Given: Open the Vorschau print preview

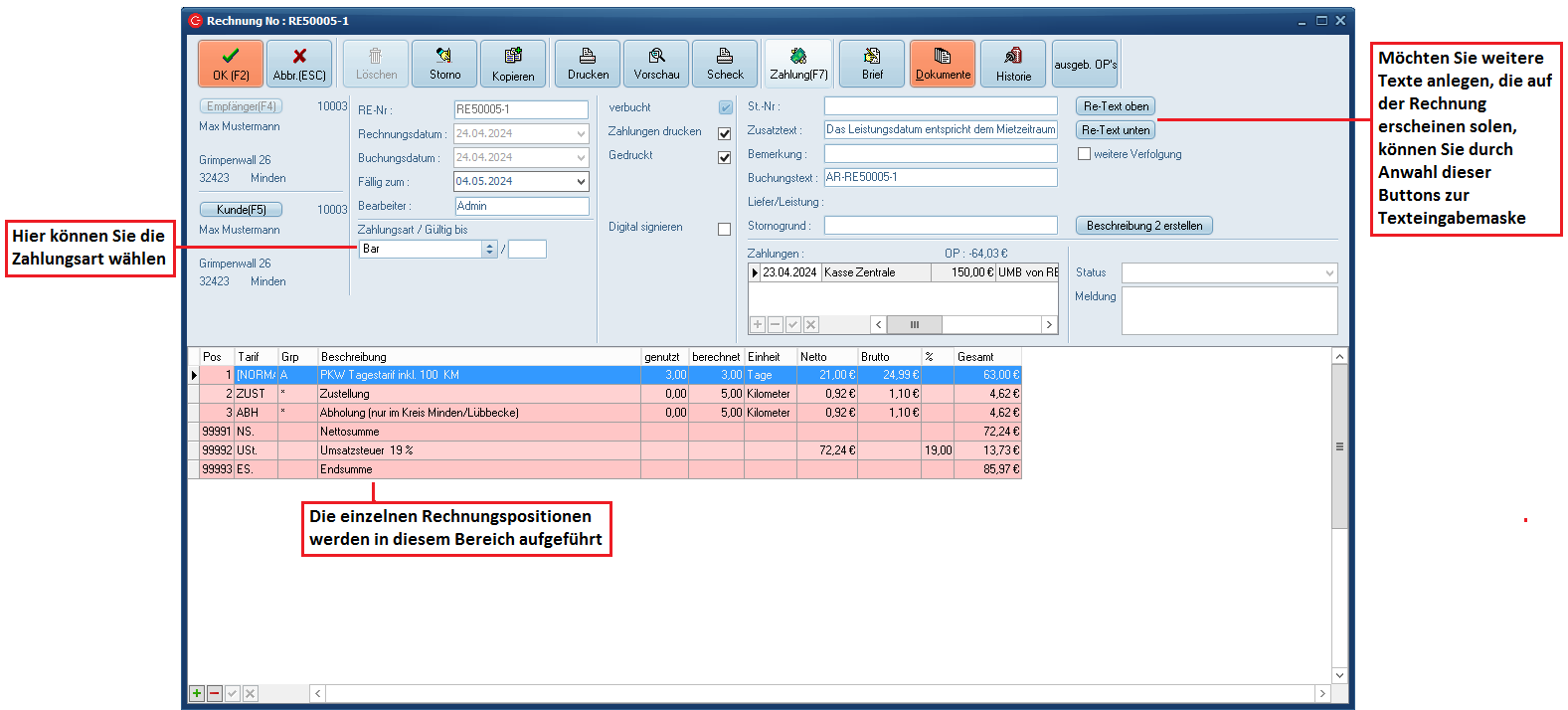Looking at the screenshot, I should tap(656, 64).
